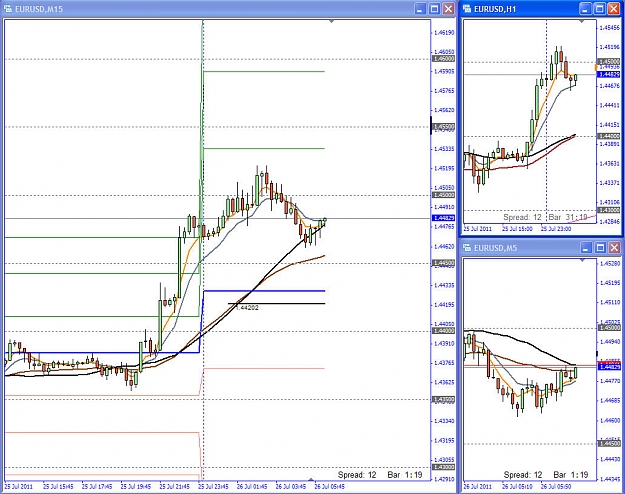Click the 26 Jul 05:50 label on M5 time axis
This screenshot has width=625, height=494.
[556, 486]
